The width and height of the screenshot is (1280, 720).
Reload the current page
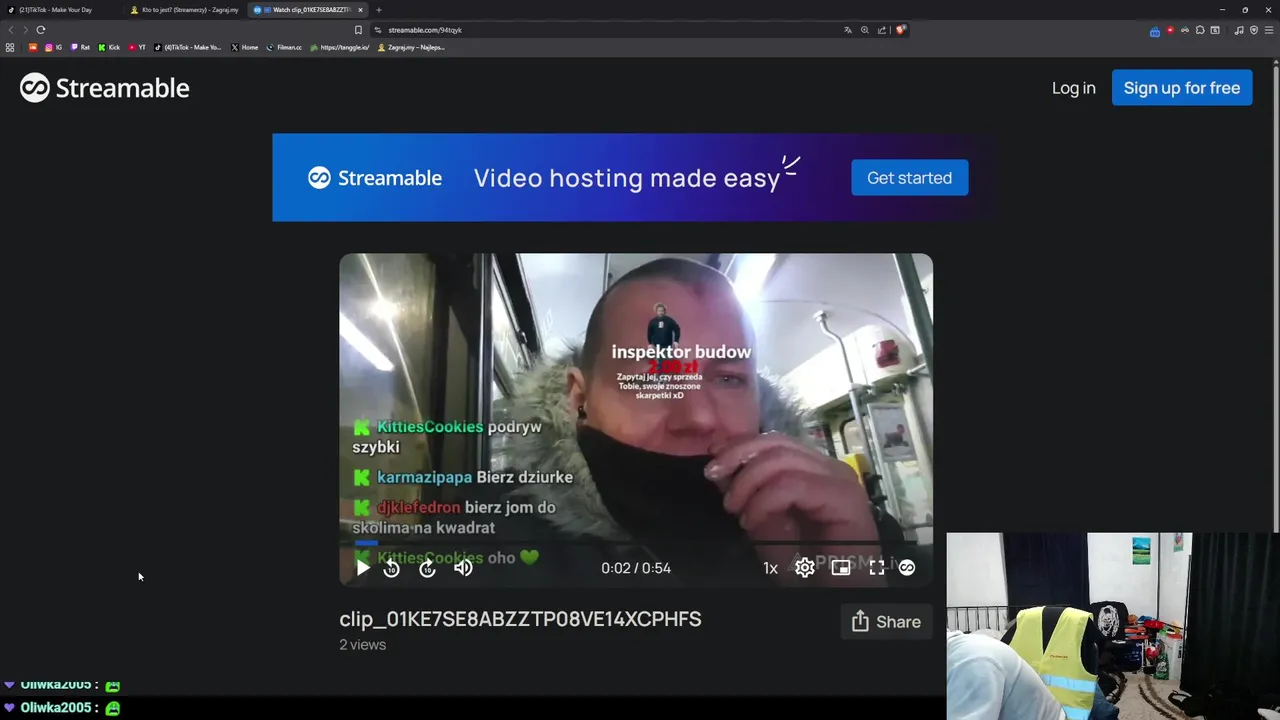click(x=41, y=30)
